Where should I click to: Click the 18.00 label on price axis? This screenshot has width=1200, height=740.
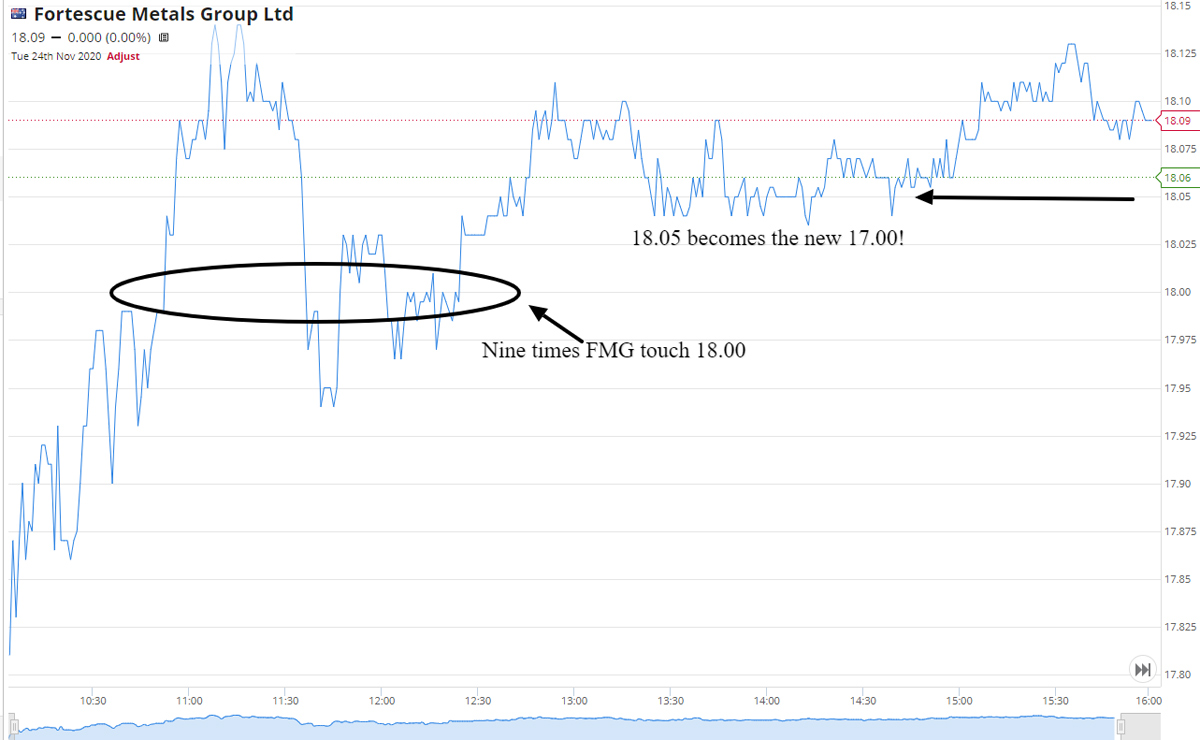point(1176,292)
